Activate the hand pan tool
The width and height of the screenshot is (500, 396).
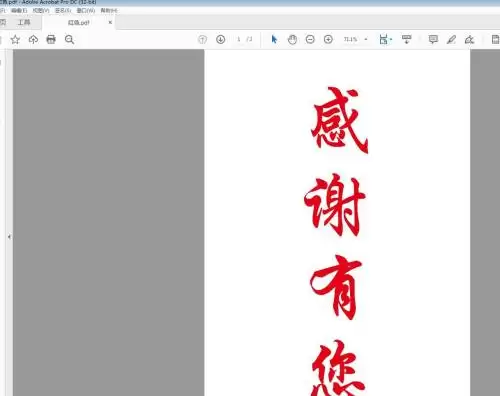(292, 39)
